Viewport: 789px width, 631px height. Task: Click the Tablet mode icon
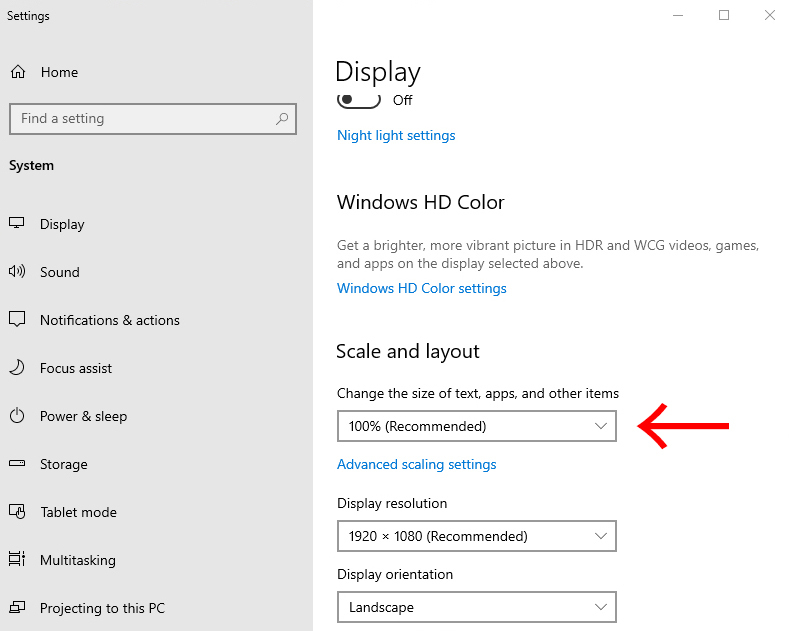pos(17,512)
